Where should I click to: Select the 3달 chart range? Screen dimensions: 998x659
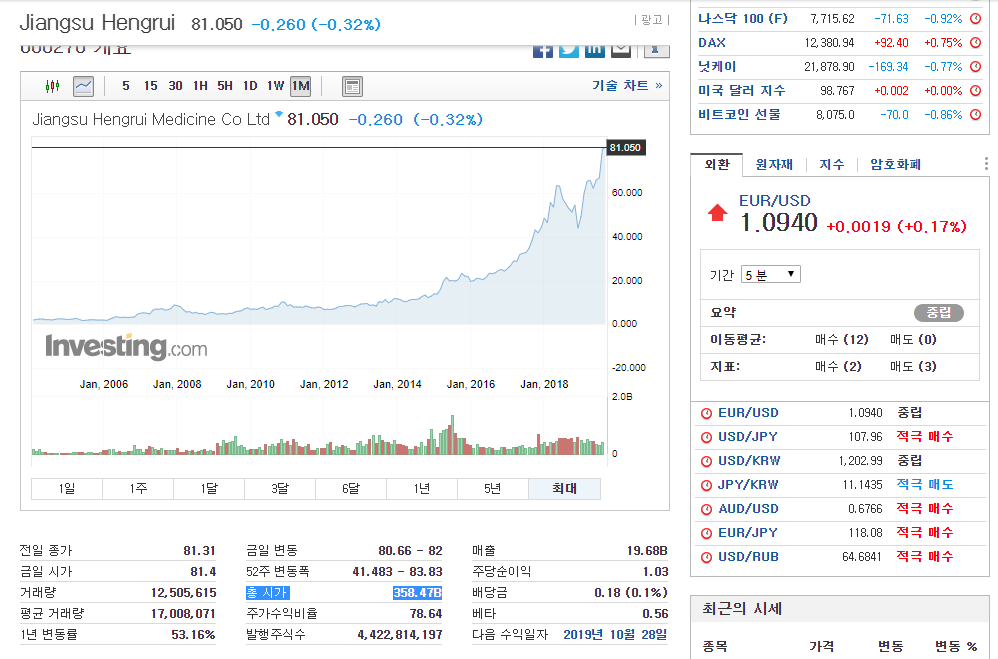pos(279,488)
